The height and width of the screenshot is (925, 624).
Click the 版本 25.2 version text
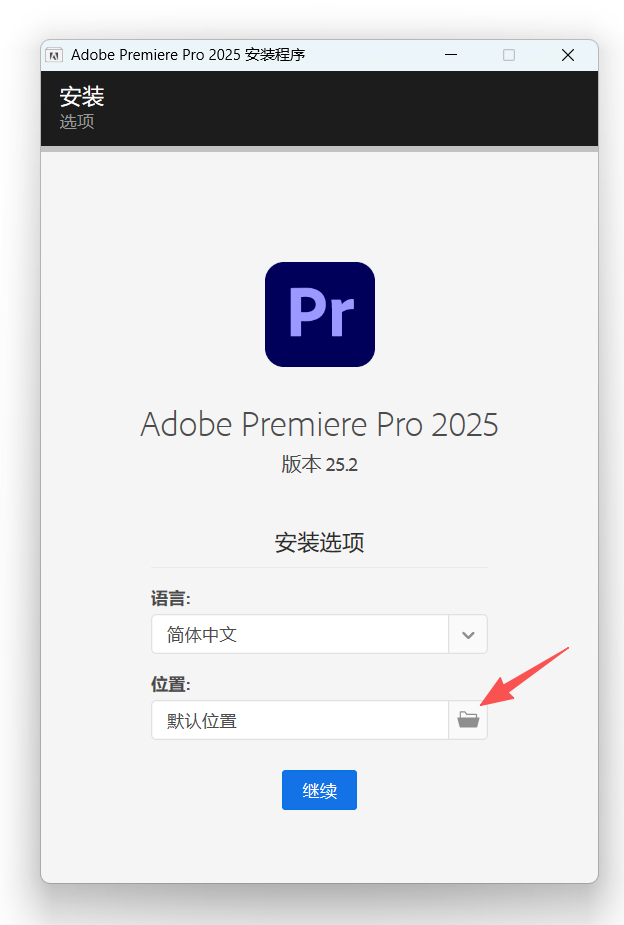pos(319,464)
